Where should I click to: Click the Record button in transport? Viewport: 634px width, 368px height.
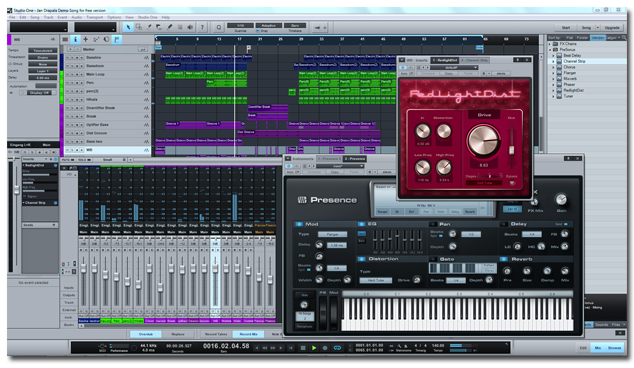click(325, 348)
